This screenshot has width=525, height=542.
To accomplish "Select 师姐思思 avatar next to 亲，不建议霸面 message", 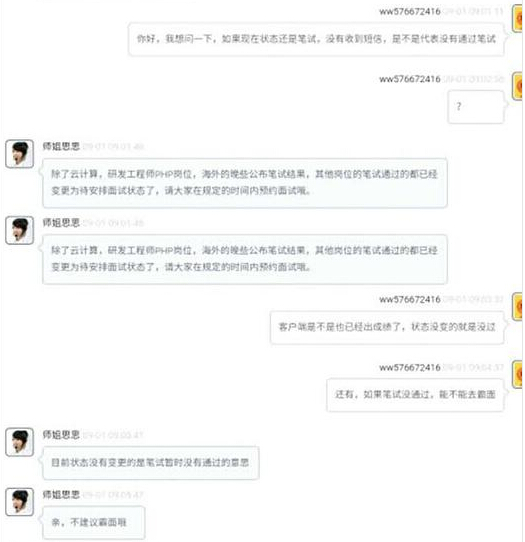I will (19, 502).
